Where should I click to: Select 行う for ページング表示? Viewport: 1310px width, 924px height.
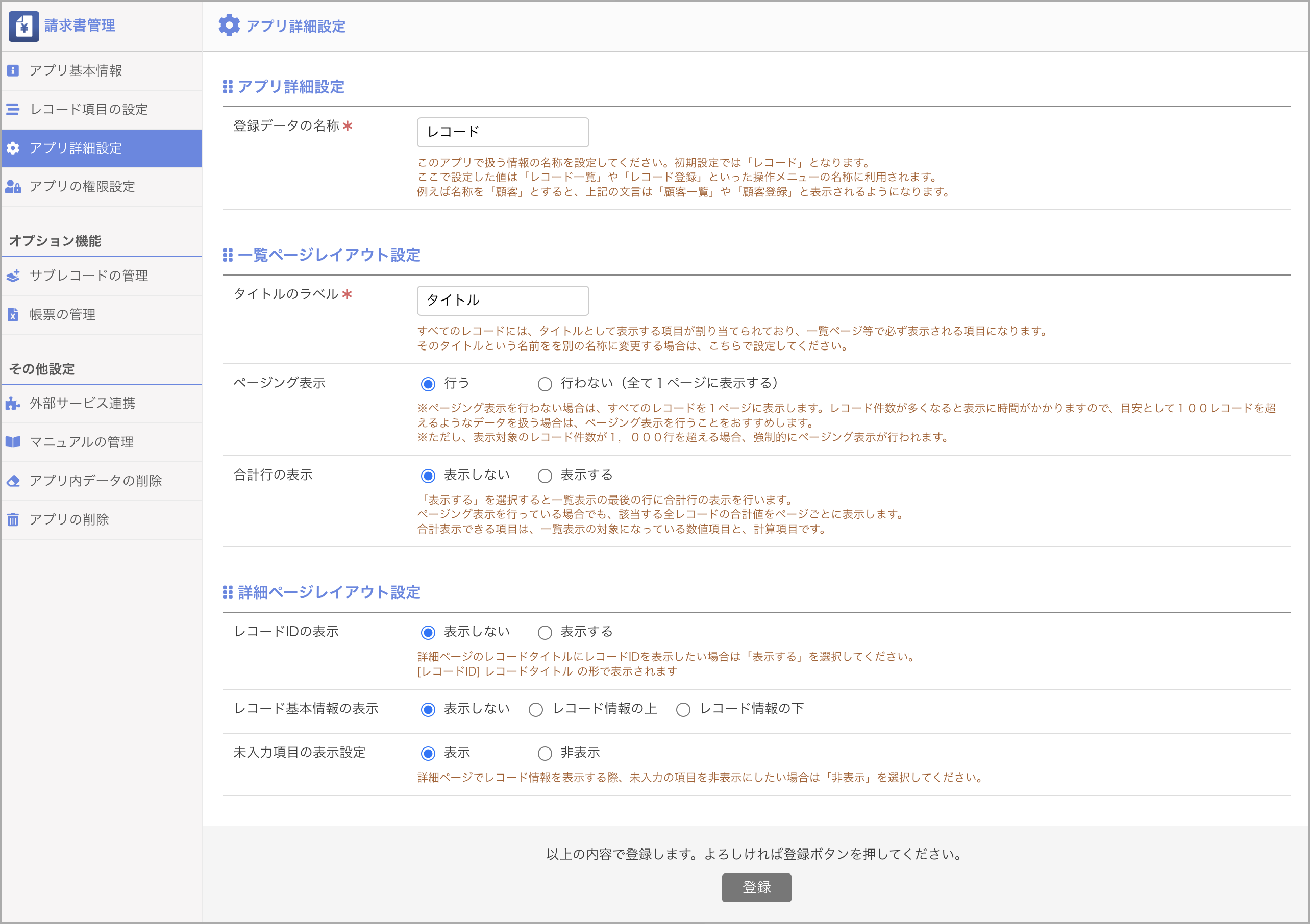428,384
